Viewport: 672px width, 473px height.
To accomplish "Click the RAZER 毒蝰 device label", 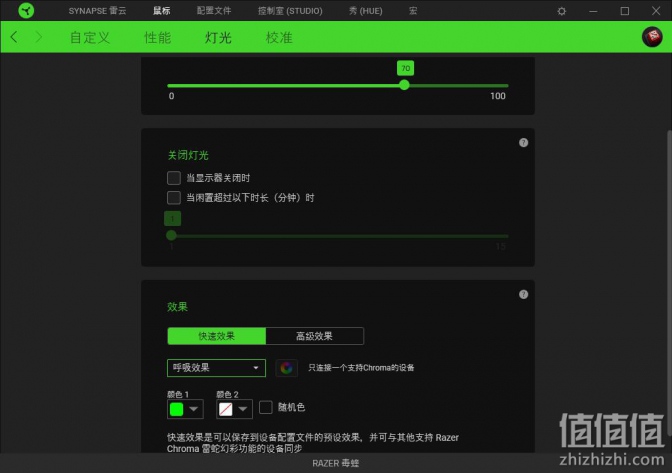I will click(x=336, y=463).
